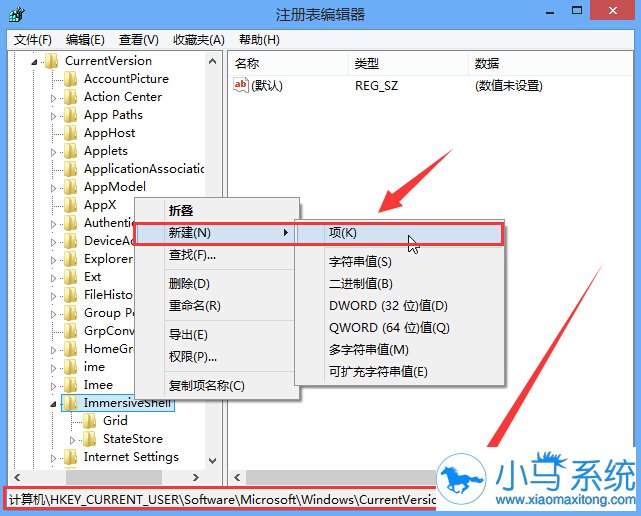Click the Action Center folder icon

click(x=70, y=97)
